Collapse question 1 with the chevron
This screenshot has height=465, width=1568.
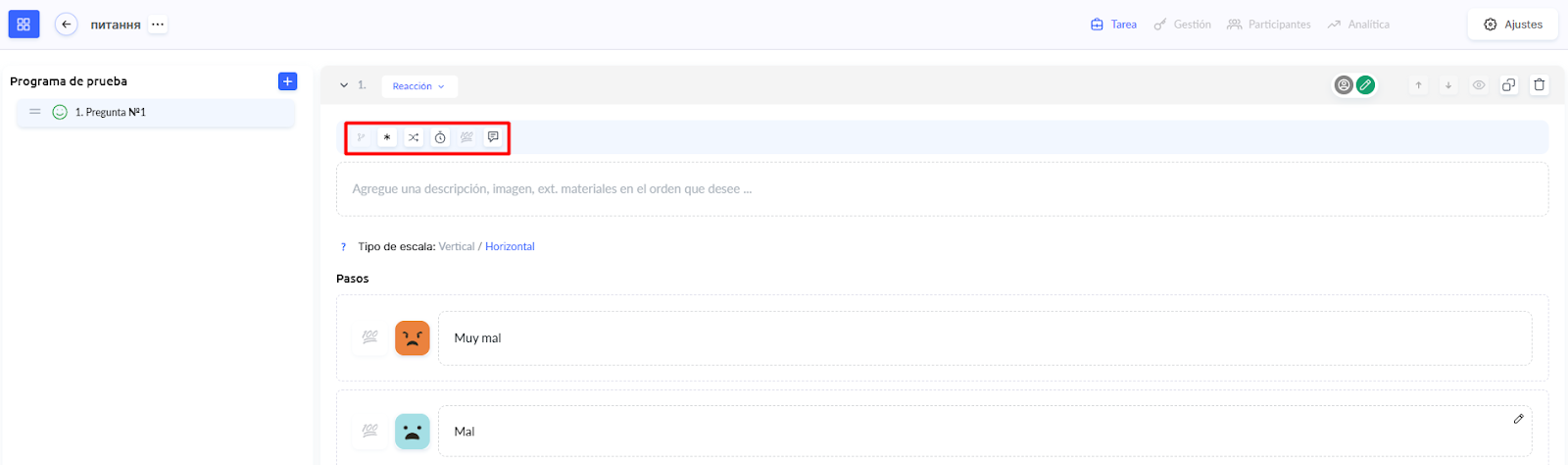coord(344,85)
